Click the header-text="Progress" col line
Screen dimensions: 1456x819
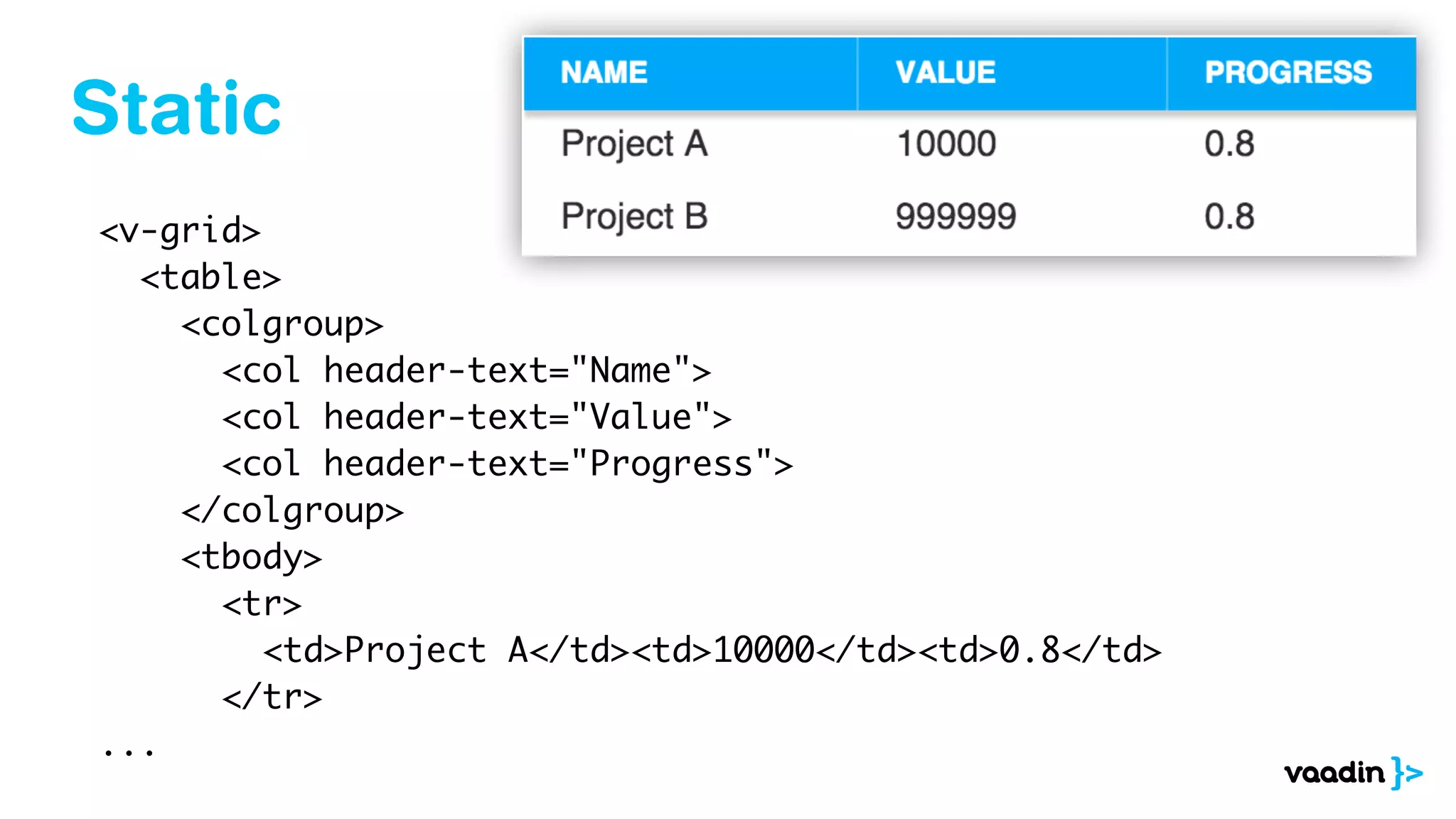tap(507, 464)
